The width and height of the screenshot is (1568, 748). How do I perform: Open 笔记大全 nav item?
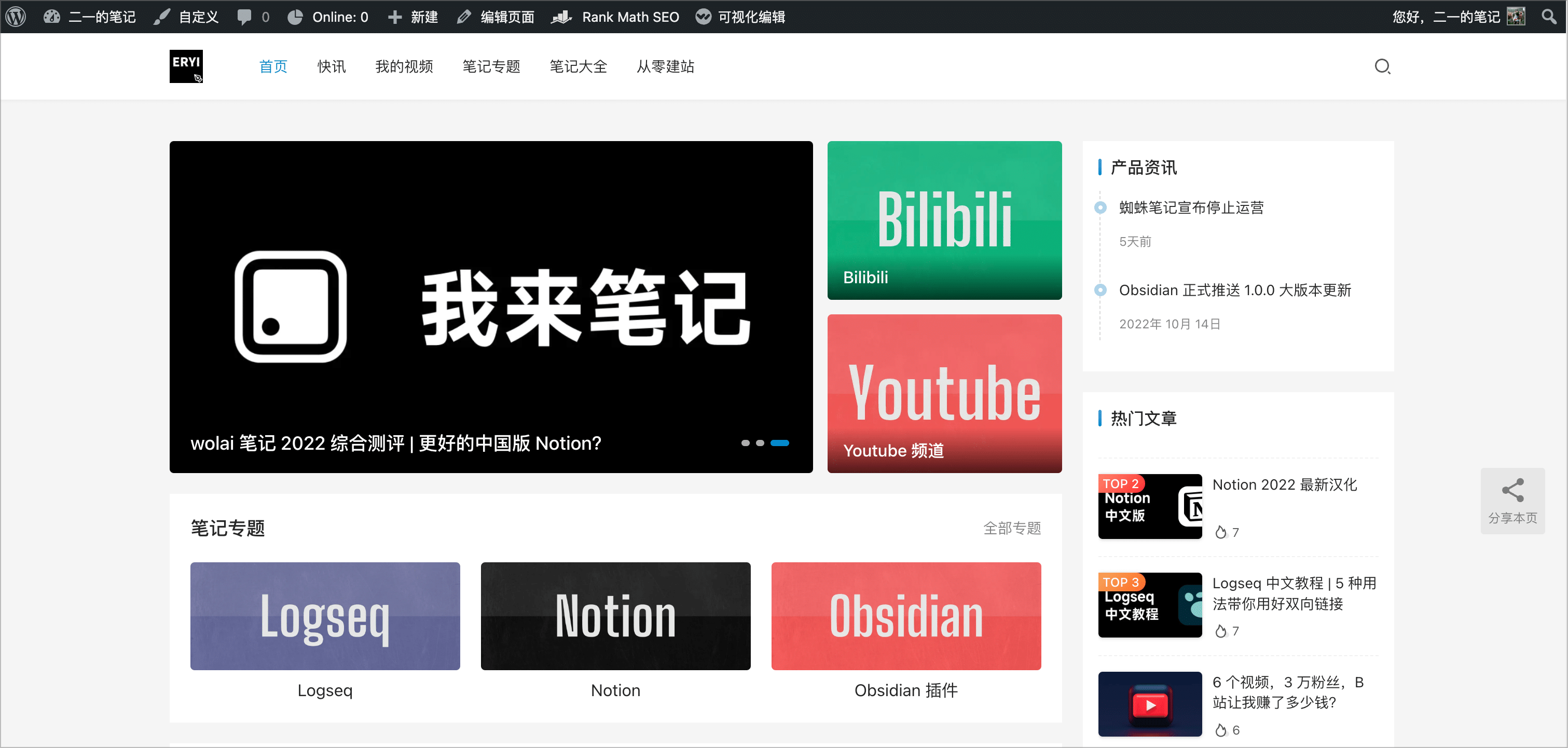coord(578,66)
